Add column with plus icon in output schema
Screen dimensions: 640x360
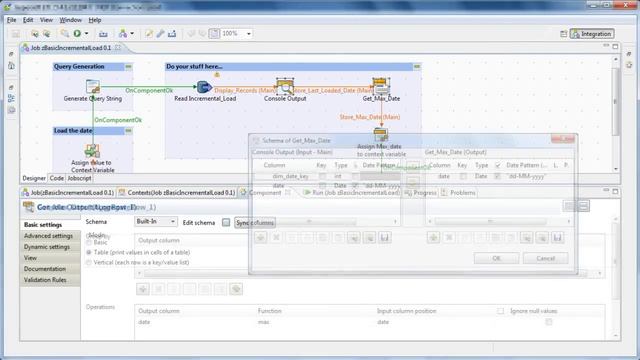click(433, 237)
